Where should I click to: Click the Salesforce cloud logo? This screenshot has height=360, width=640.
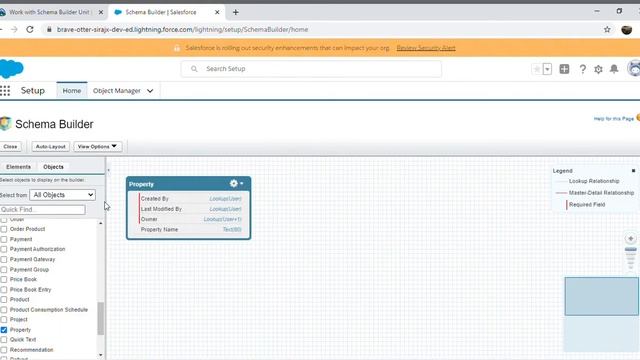(11, 69)
